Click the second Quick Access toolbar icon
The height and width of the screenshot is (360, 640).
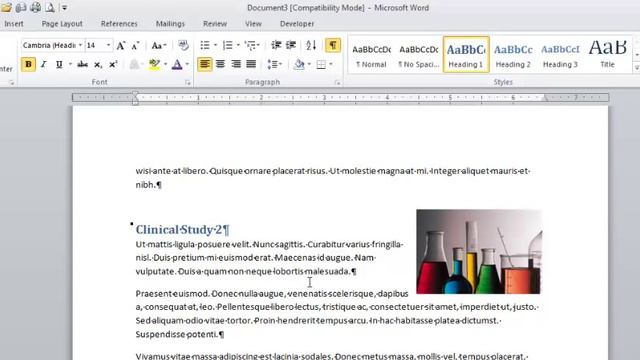pos(21,7)
